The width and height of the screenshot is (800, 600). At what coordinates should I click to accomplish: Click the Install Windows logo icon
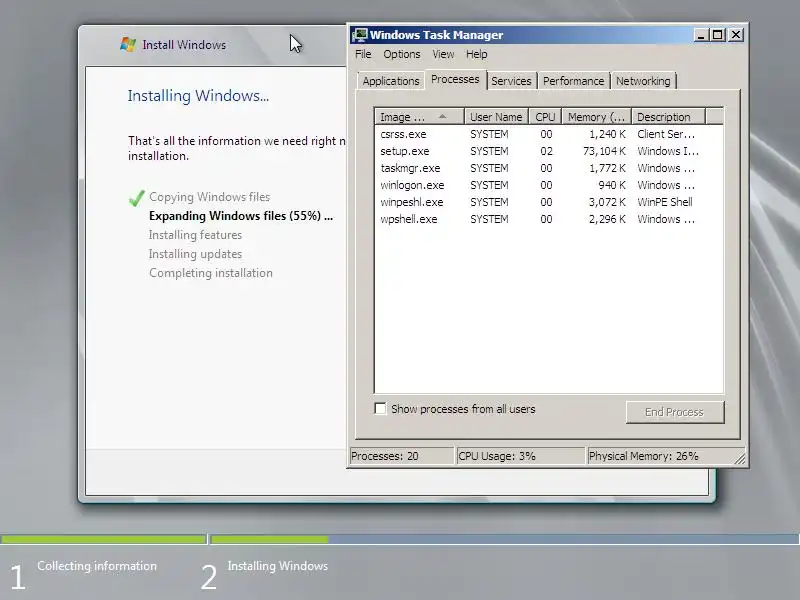128,45
